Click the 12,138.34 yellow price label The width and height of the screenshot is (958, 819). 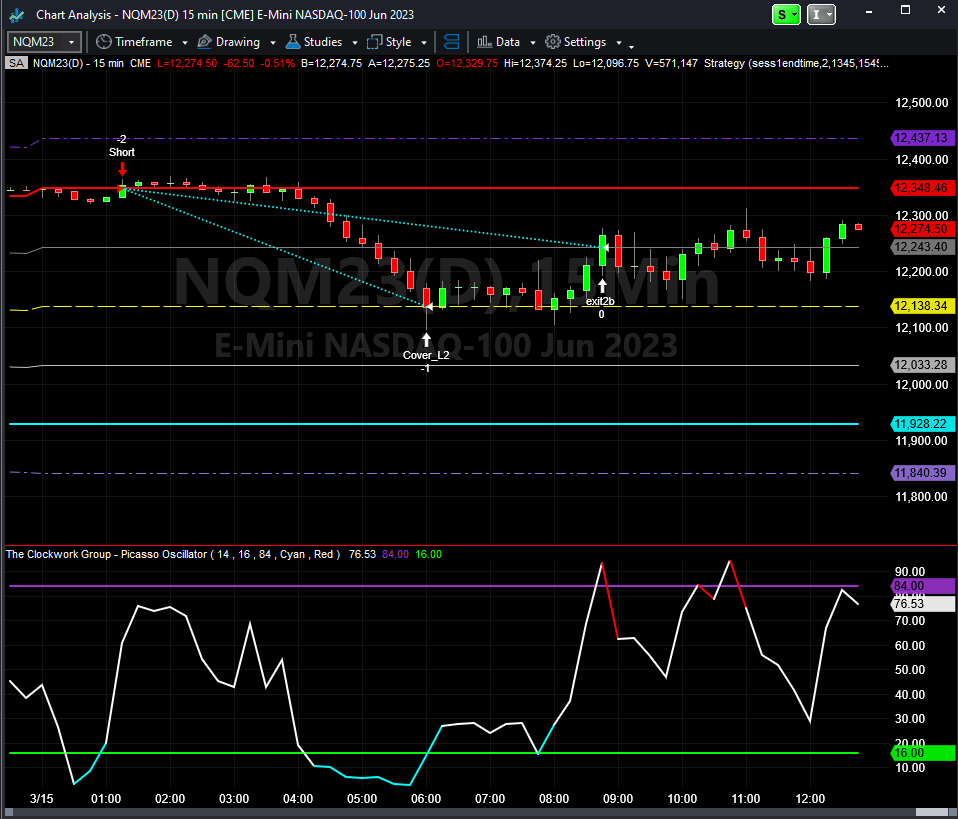pyautogui.click(x=921, y=306)
